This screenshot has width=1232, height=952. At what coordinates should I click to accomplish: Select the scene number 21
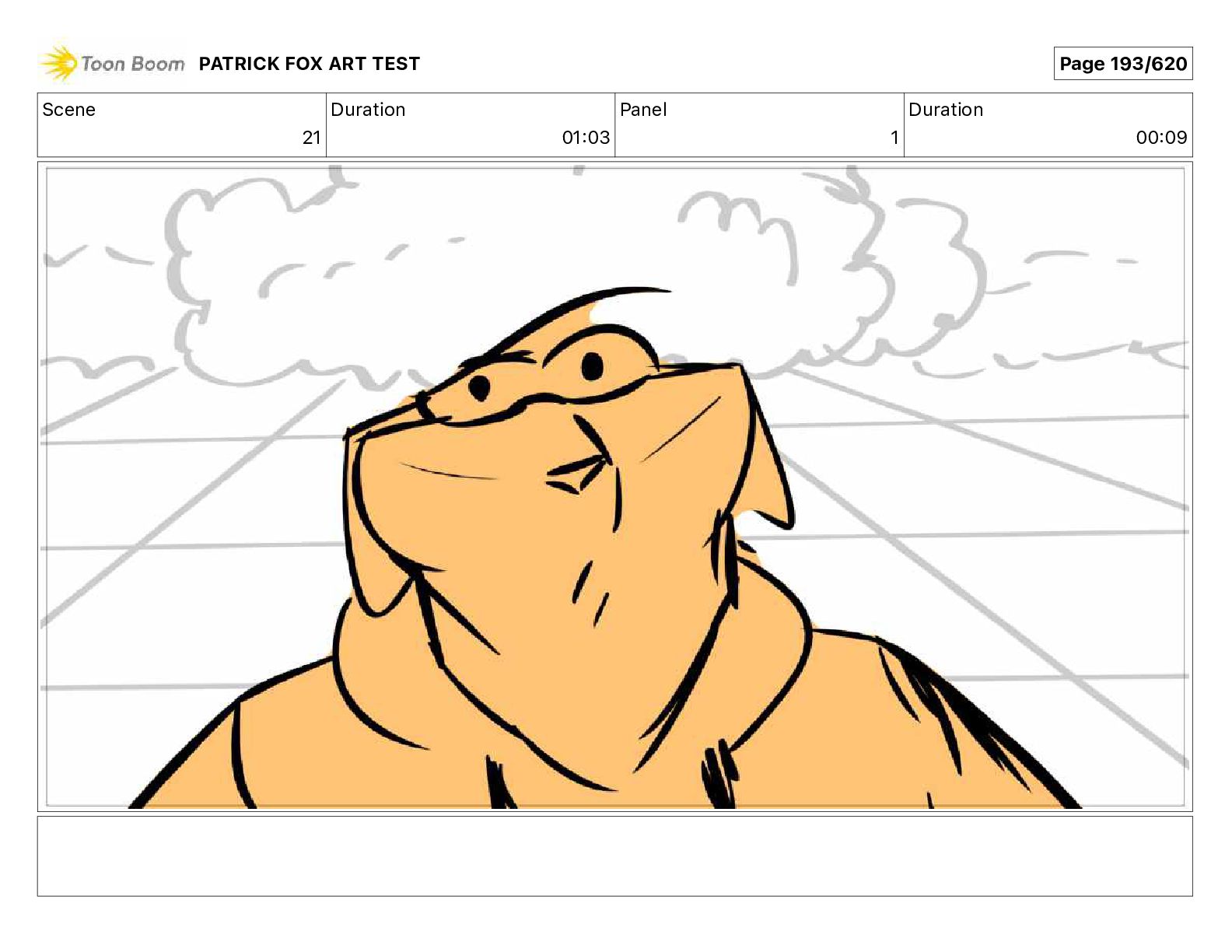point(311,138)
